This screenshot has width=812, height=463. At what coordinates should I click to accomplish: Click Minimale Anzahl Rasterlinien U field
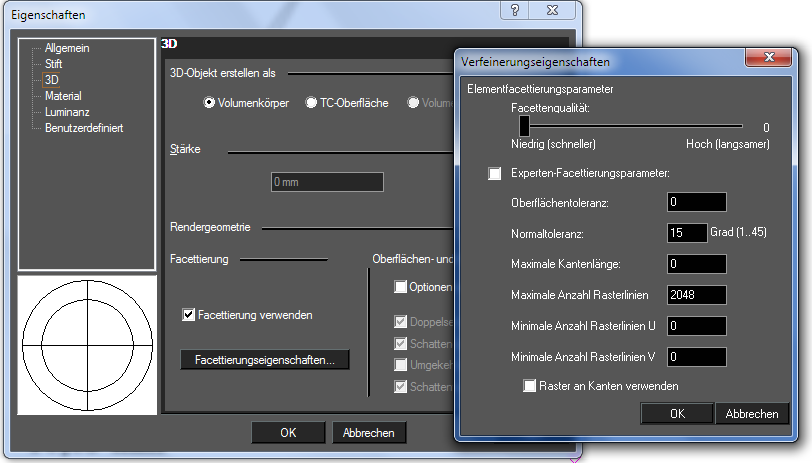coord(697,326)
